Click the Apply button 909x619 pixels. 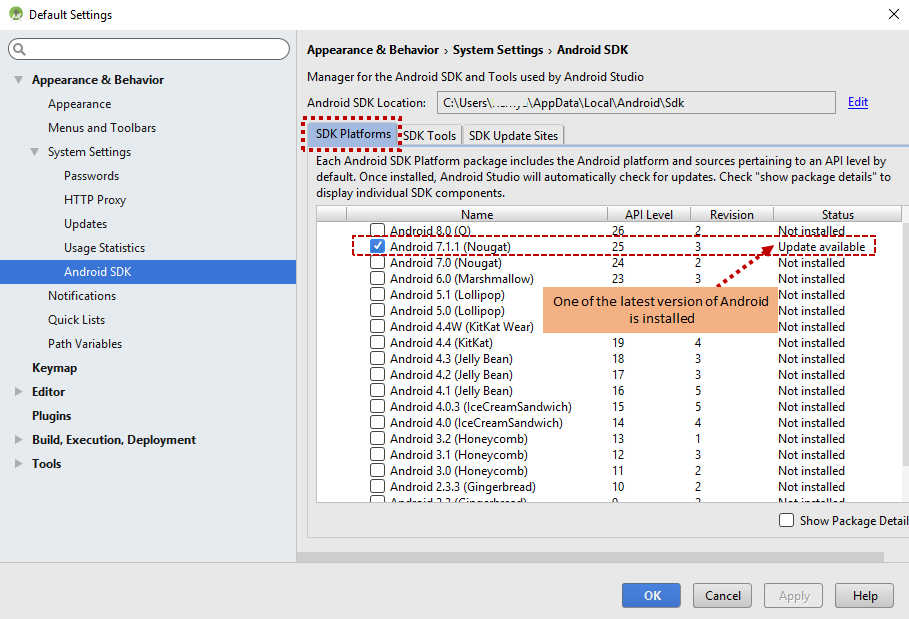coord(794,596)
